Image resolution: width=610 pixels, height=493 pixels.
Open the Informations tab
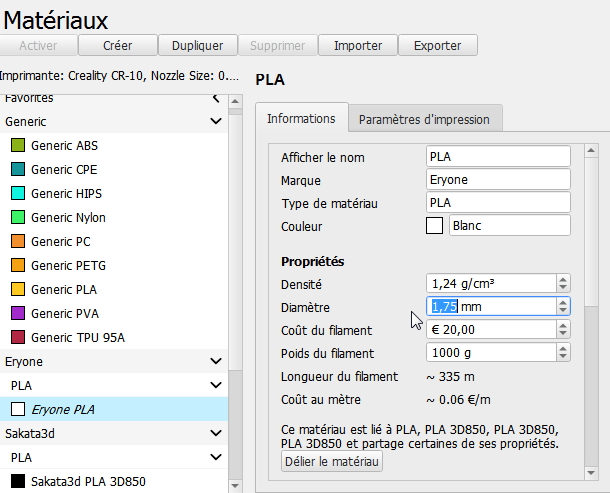point(301,118)
